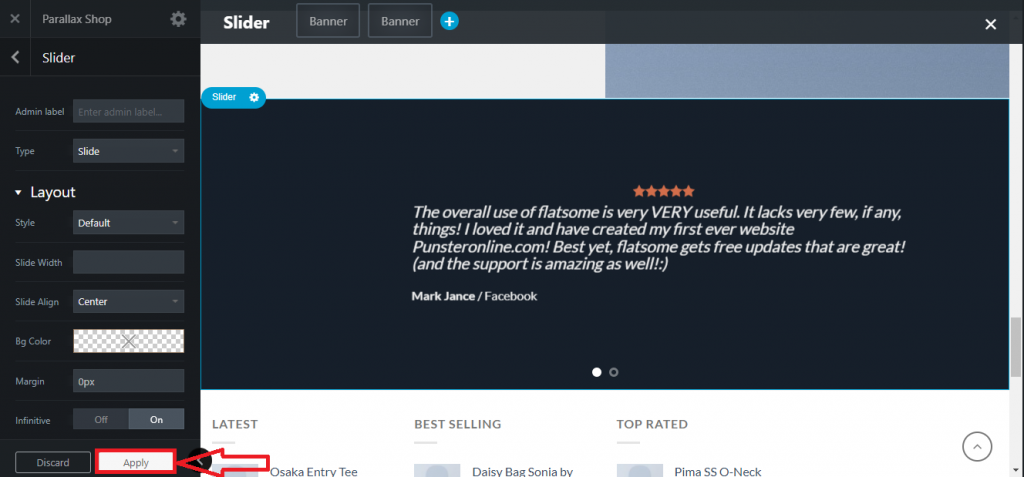The image size is (1024, 477).
Task: Click the Pima SS O-Neck product thumbnail
Action: pos(639,470)
